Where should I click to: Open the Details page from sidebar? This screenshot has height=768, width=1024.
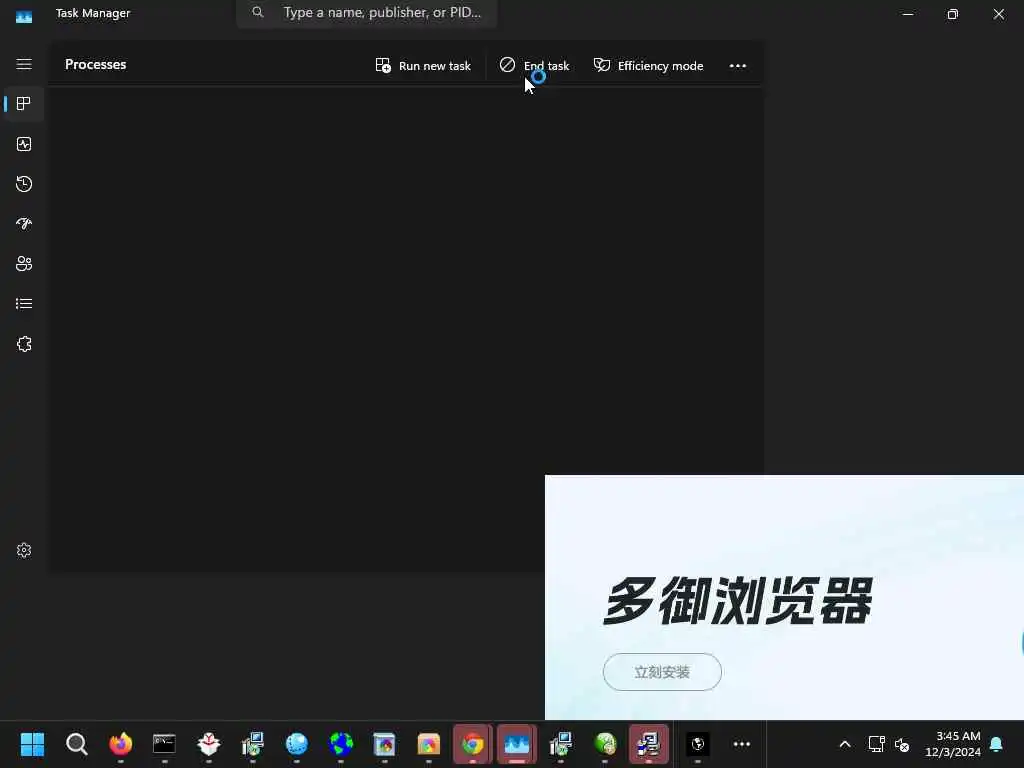click(x=24, y=304)
